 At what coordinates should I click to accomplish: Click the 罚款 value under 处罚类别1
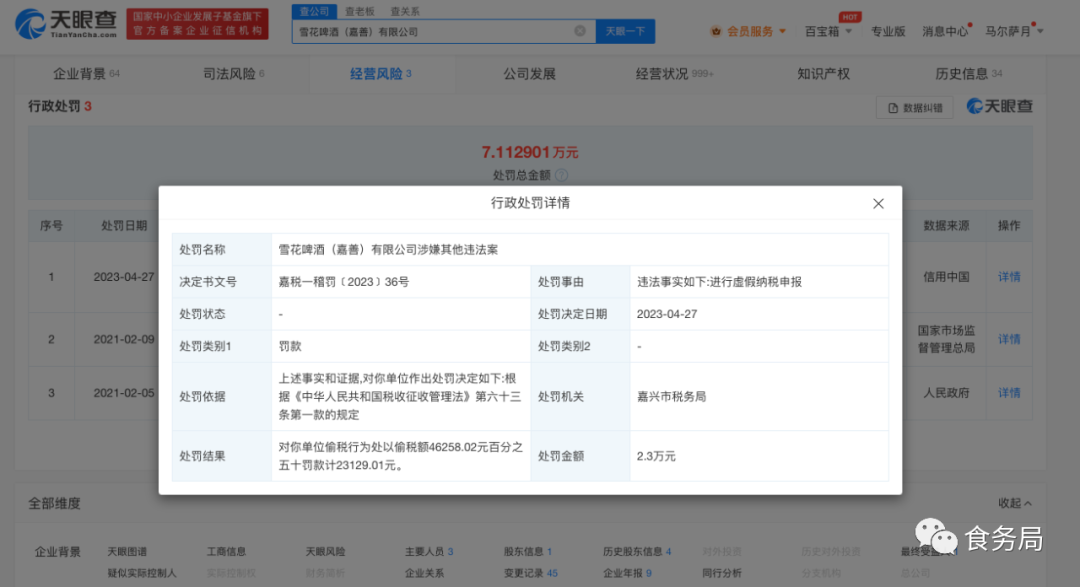pyautogui.click(x=290, y=346)
